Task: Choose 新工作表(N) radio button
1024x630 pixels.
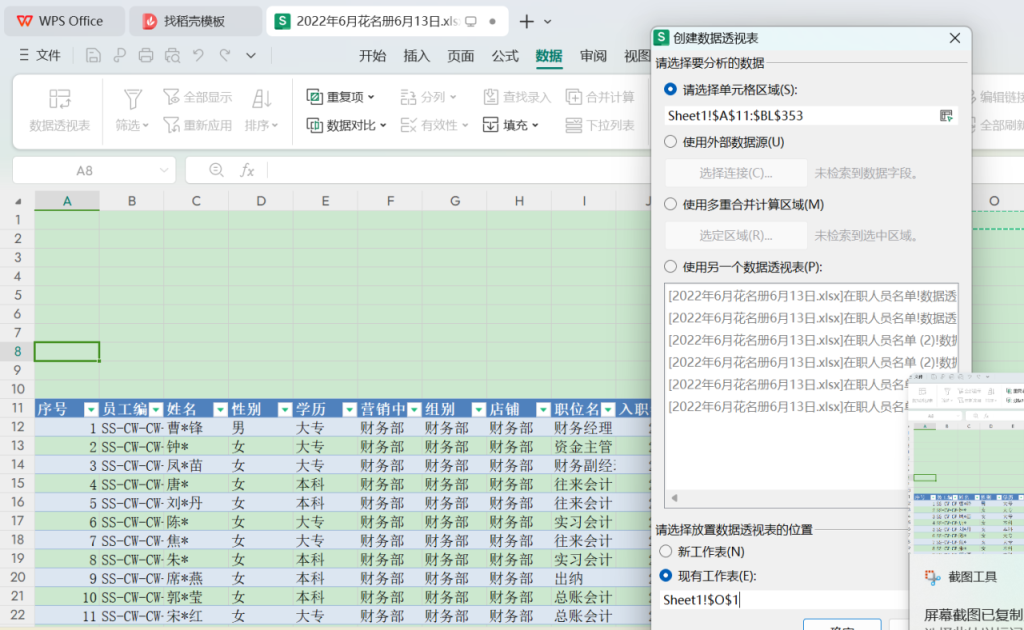Action: [x=666, y=552]
